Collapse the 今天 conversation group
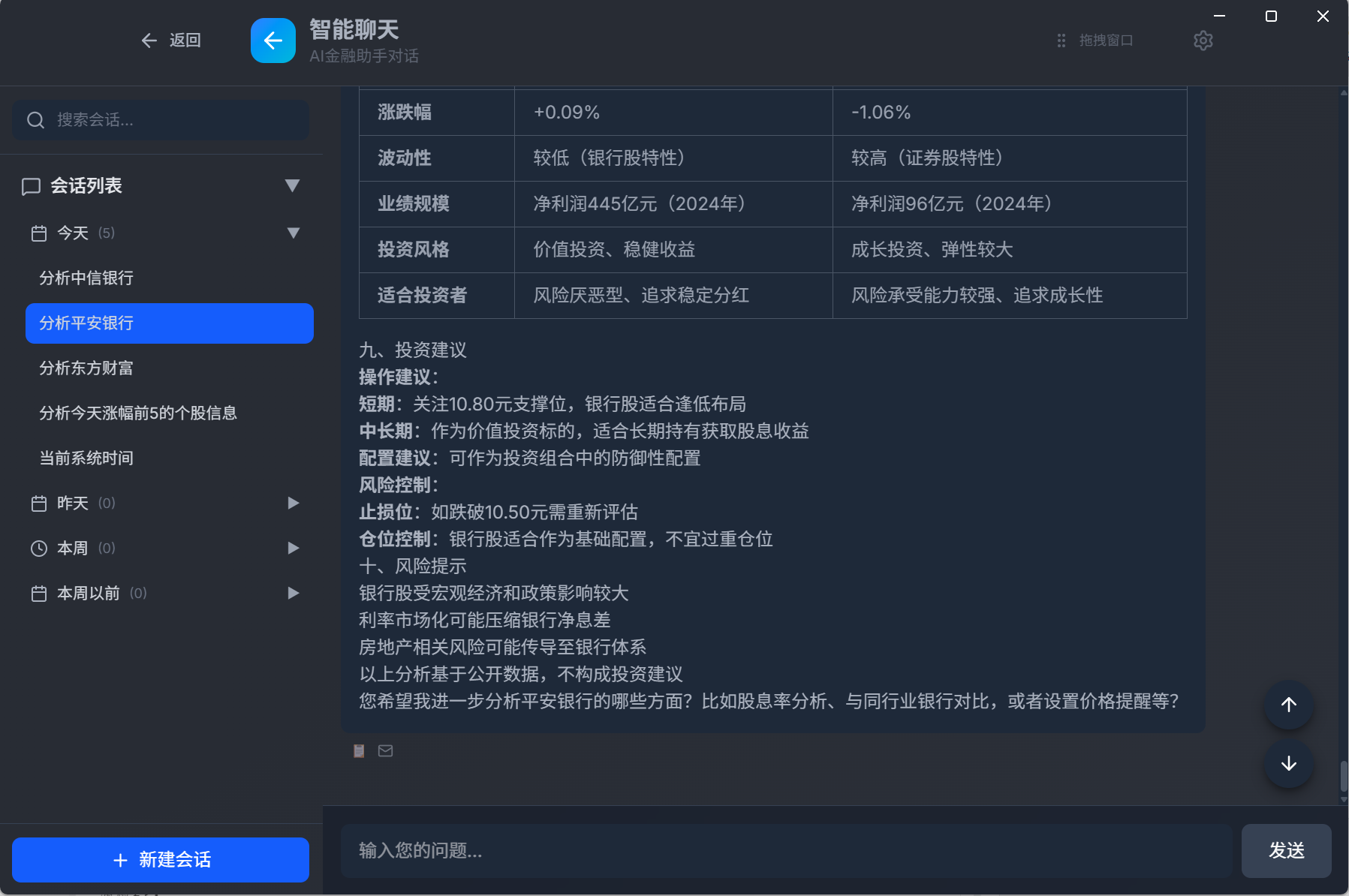 pos(293,233)
